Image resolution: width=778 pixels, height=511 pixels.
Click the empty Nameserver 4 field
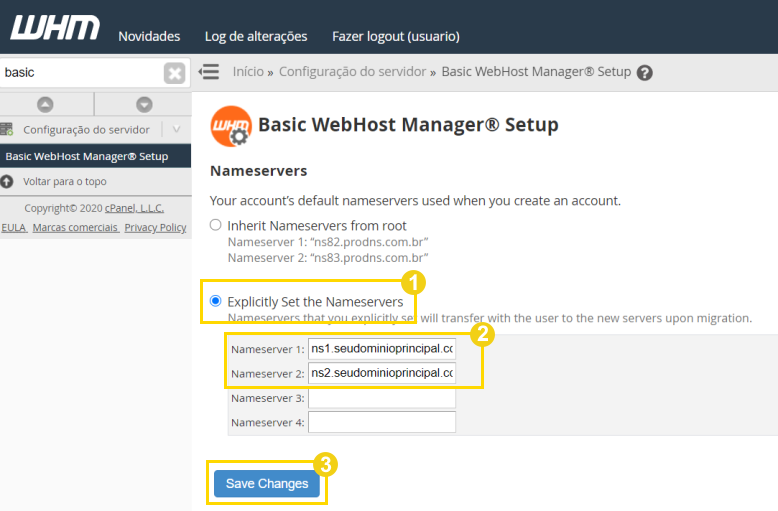pyautogui.click(x=382, y=422)
